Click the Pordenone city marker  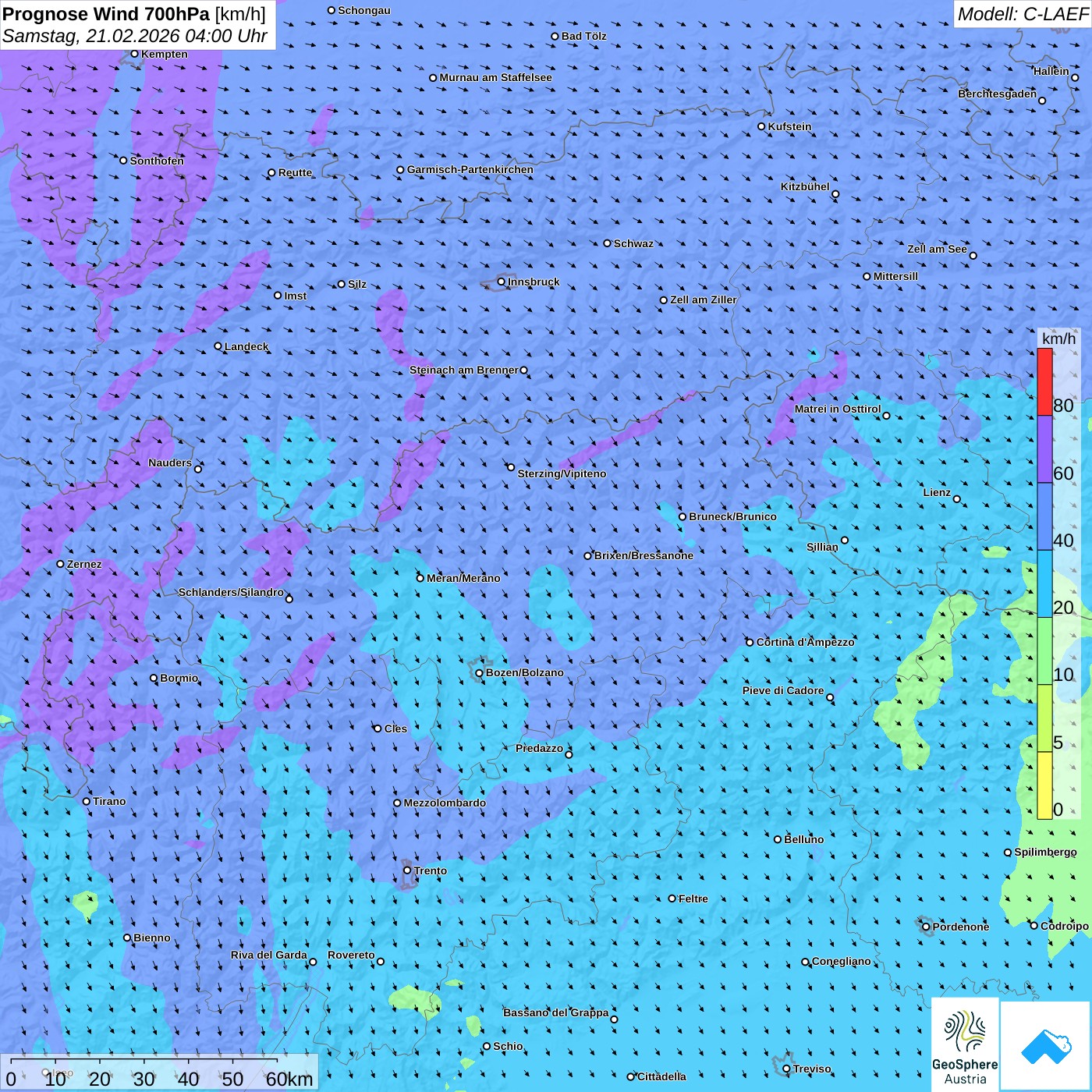[x=927, y=927]
